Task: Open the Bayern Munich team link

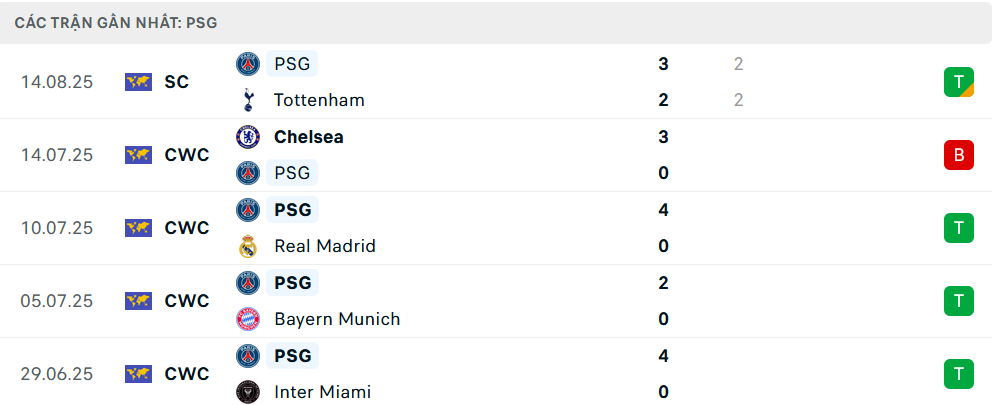Action: [336, 319]
